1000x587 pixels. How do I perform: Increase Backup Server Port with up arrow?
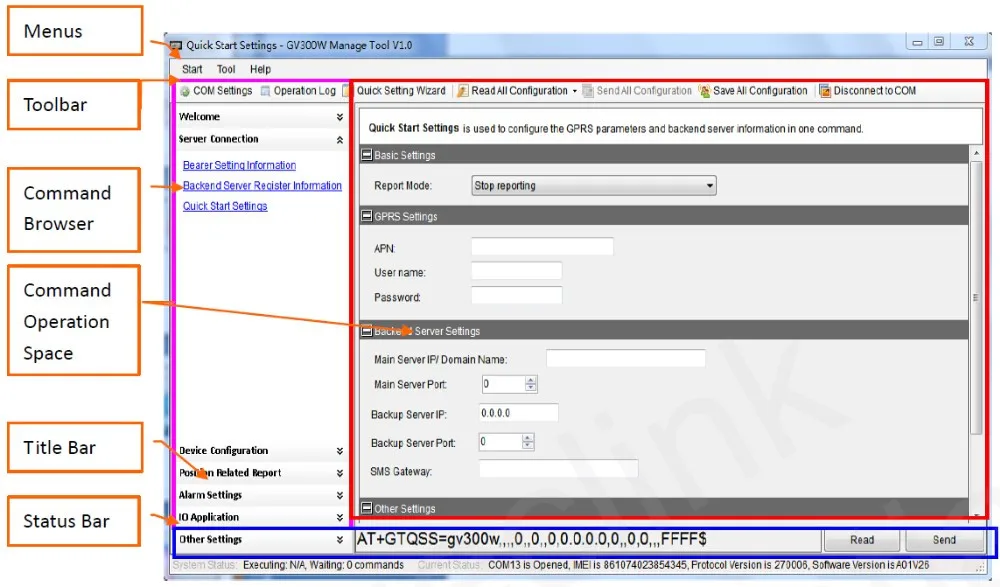(527, 438)
